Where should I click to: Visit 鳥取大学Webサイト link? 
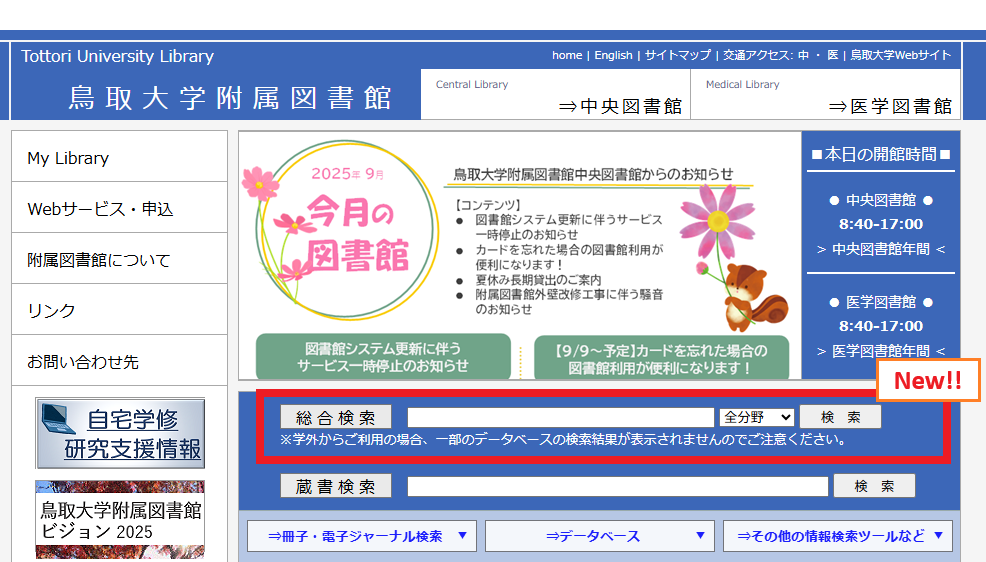pos(900,55)
